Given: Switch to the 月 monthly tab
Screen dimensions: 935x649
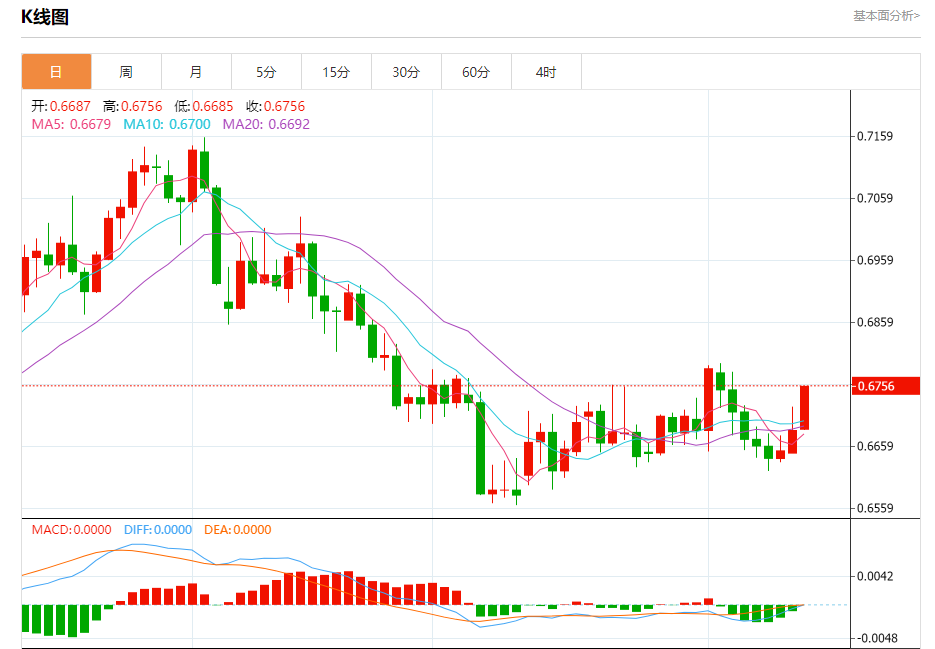Looking at the screenshot, I should 196,72.
